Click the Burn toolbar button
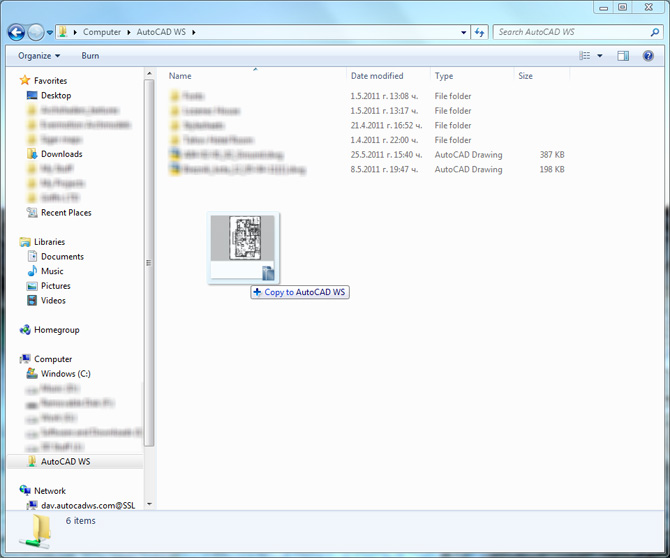 90,56
